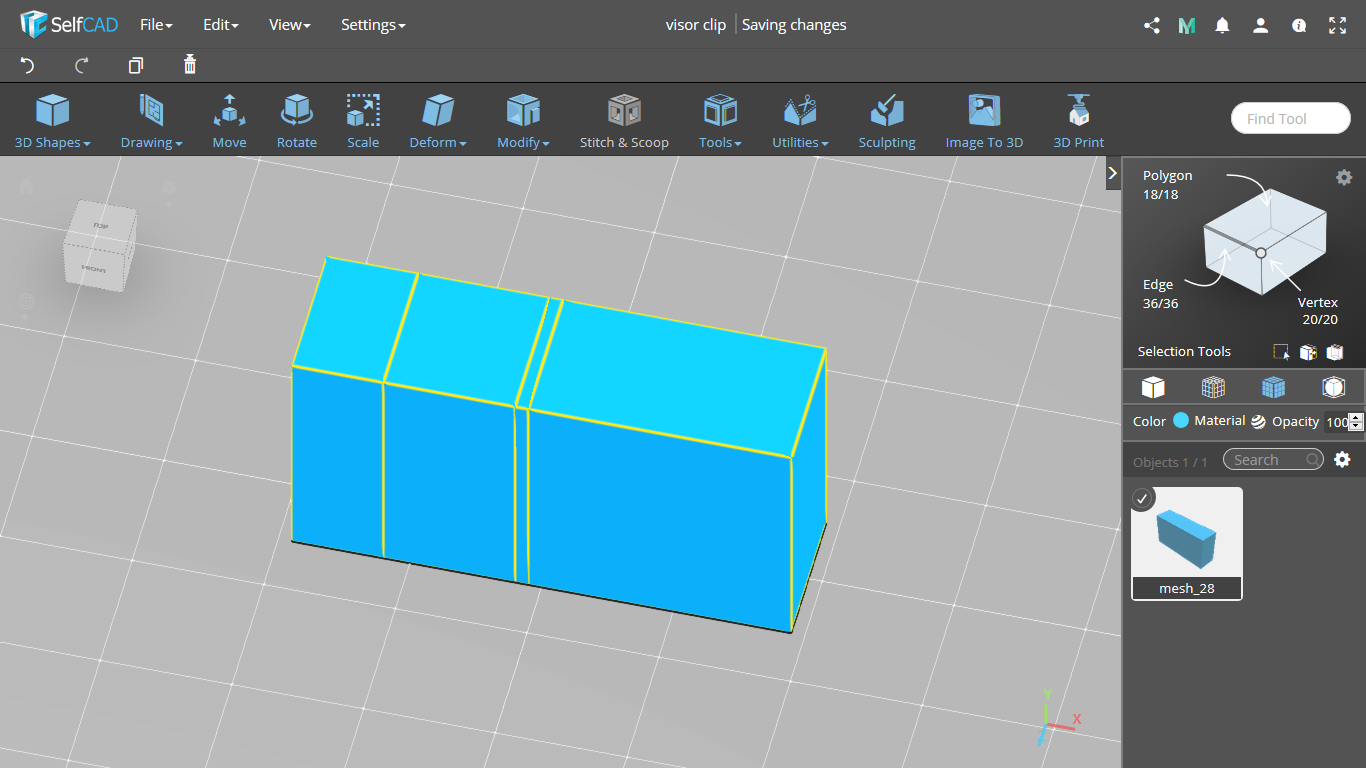
Task: Open the green M MyMiniFactory icon
Action: coord(1187,26)
